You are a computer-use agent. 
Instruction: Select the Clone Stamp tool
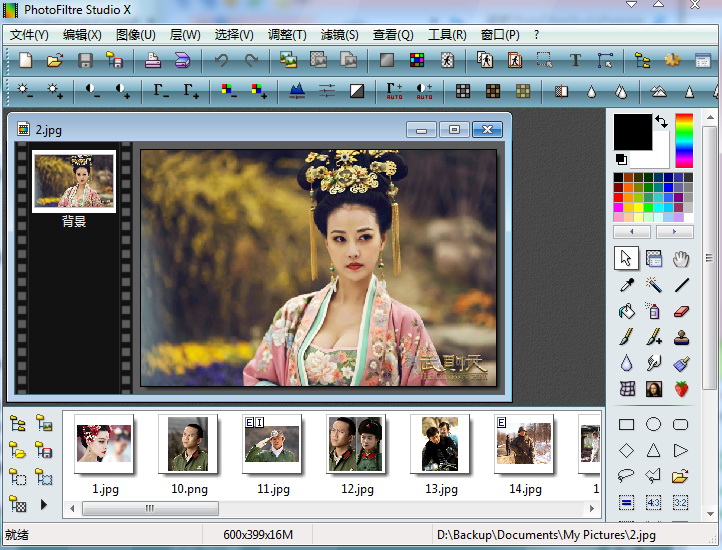(681, 337)
